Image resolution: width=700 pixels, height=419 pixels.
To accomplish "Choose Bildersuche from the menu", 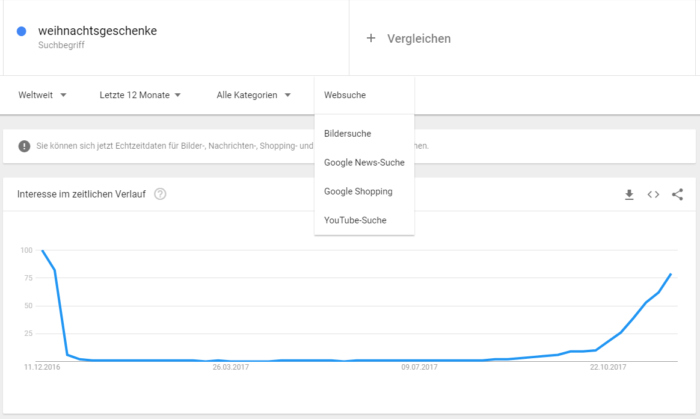I will pyautogui.click(x=347, y=133).
